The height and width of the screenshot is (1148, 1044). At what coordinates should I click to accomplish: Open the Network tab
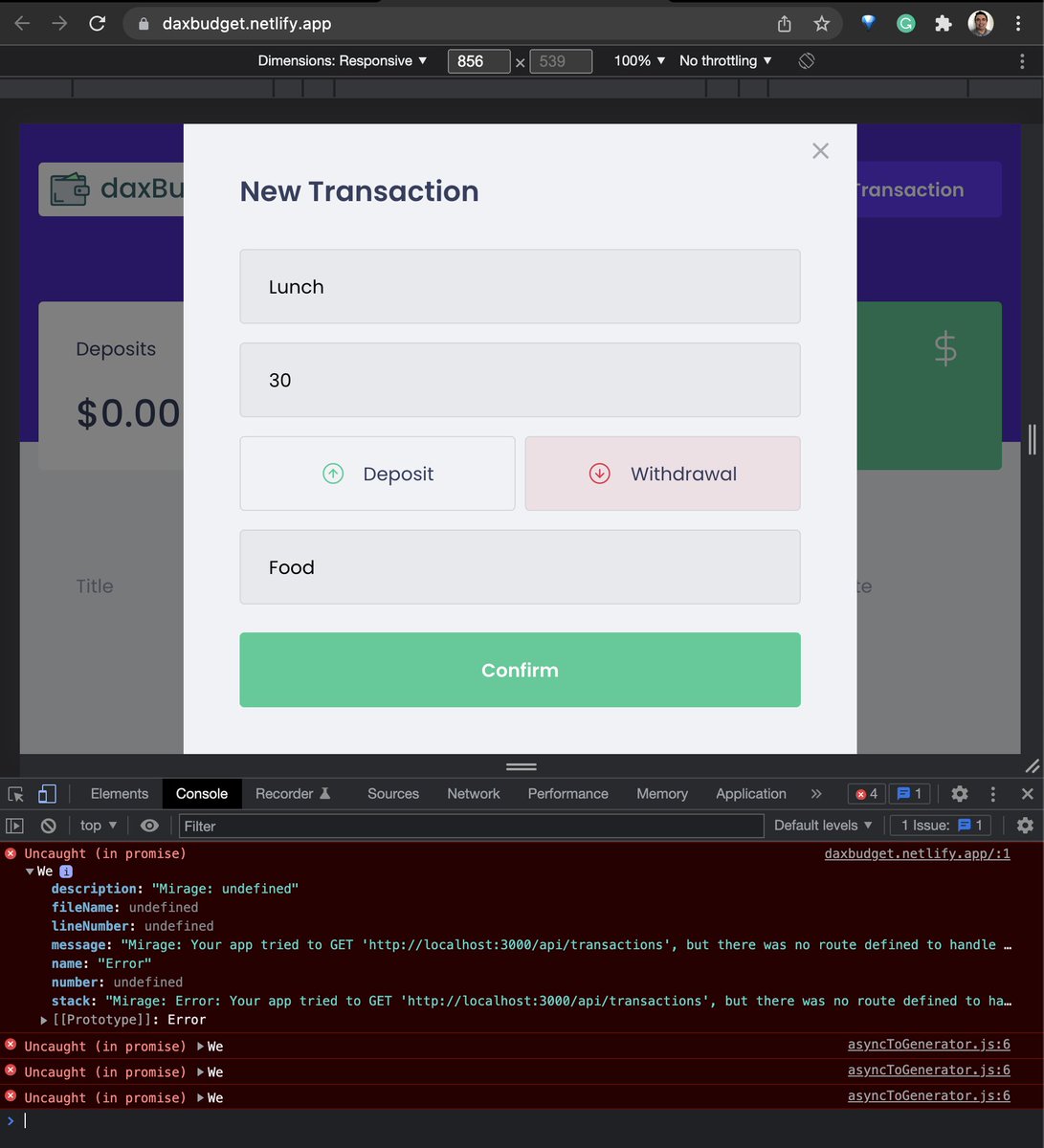(474, 794)
